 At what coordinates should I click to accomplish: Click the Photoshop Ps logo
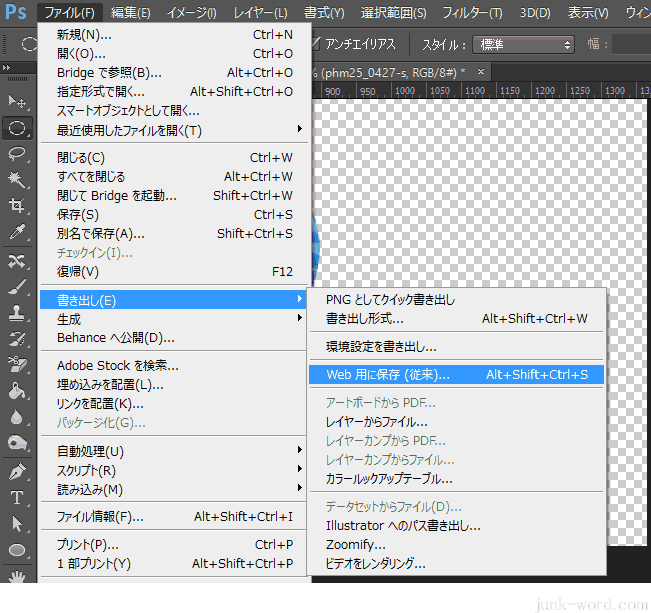pyautogui.click(x=16, y=12)
